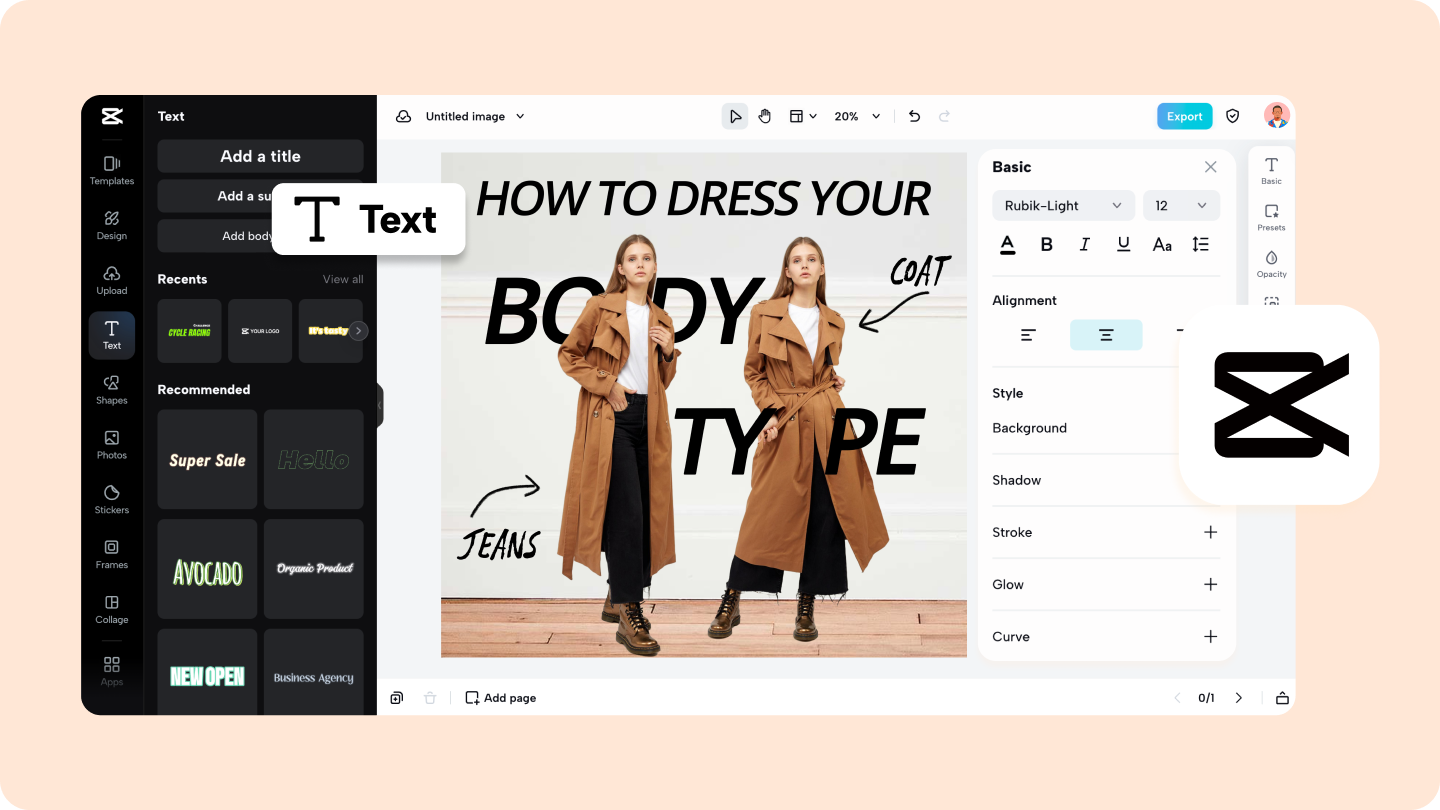Viewport: 1440px width, 810px height.
Task: Open the Opacity panel on the right
Action: 1271,263
